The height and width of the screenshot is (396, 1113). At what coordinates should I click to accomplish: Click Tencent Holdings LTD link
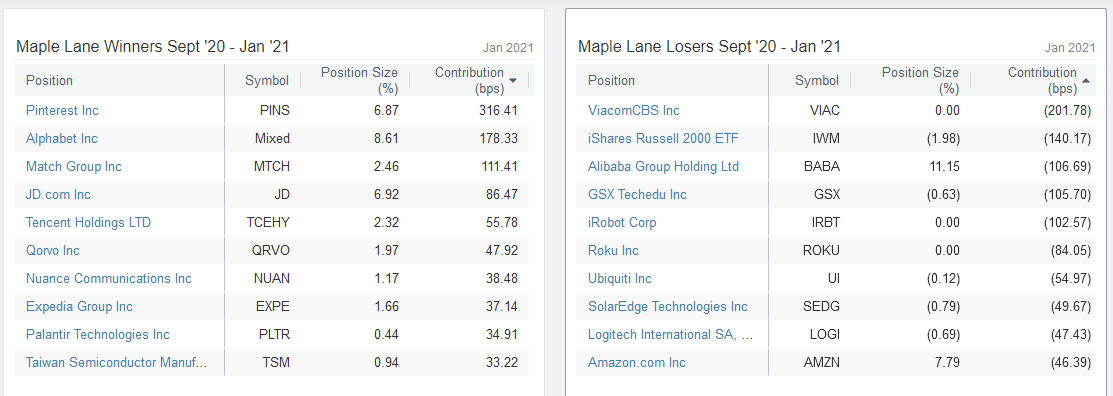(x=88, y=223)
